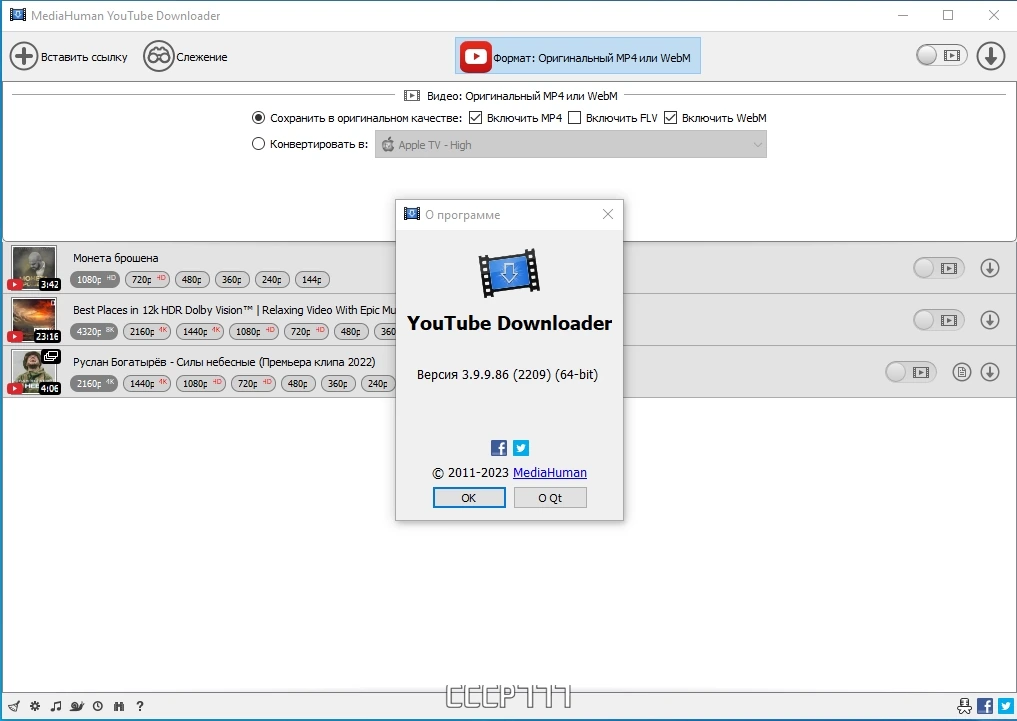Uncheck Включить WebM checkbox
Image resolution: width=1017 pixels, height=721 pixels.
[x=671, y=117]
